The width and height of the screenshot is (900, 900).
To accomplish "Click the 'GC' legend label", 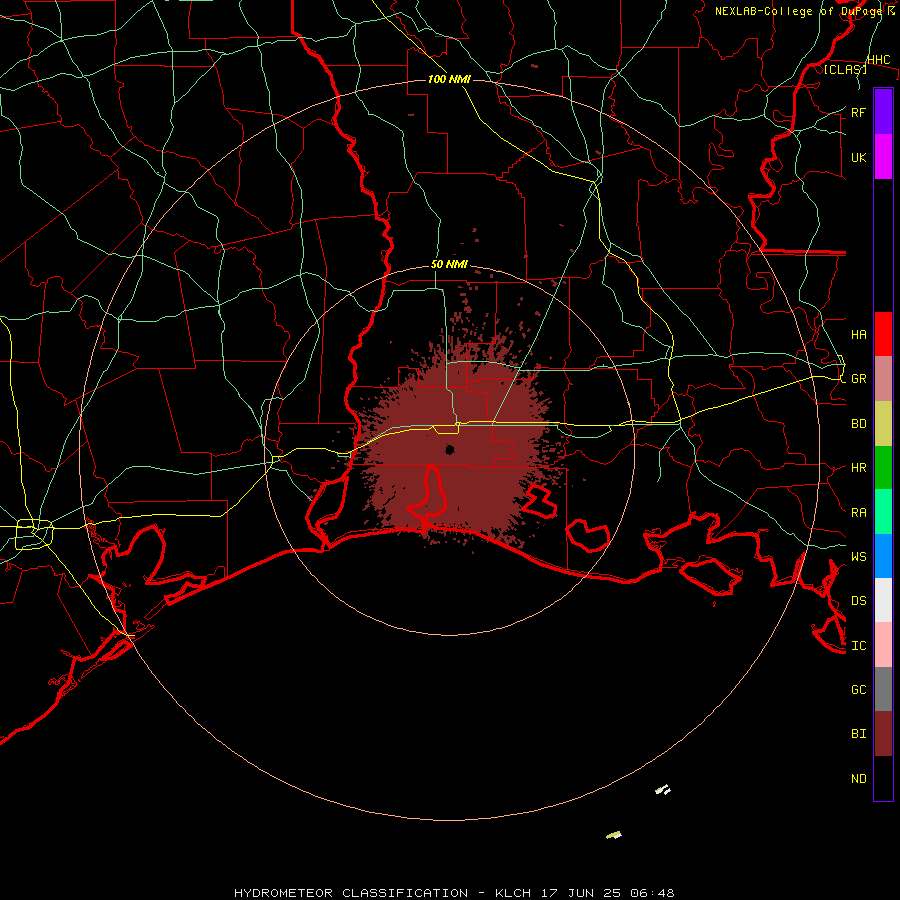I will [858, 690].
